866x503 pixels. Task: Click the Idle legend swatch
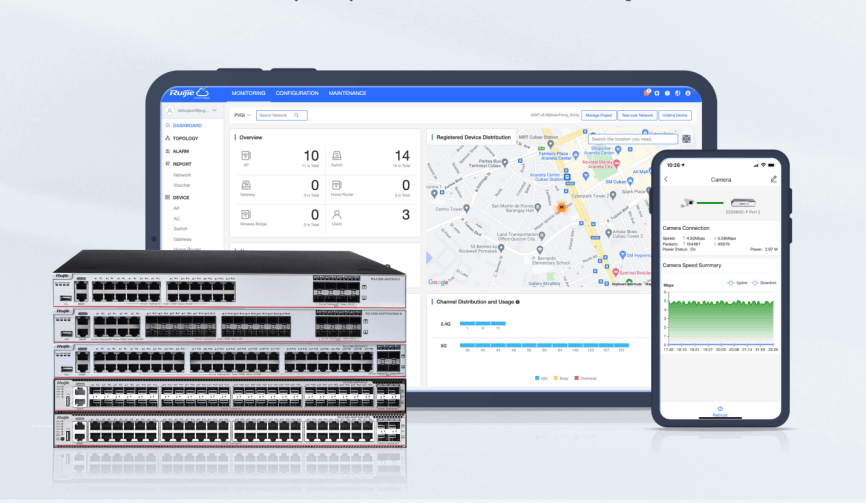point(537,378)
